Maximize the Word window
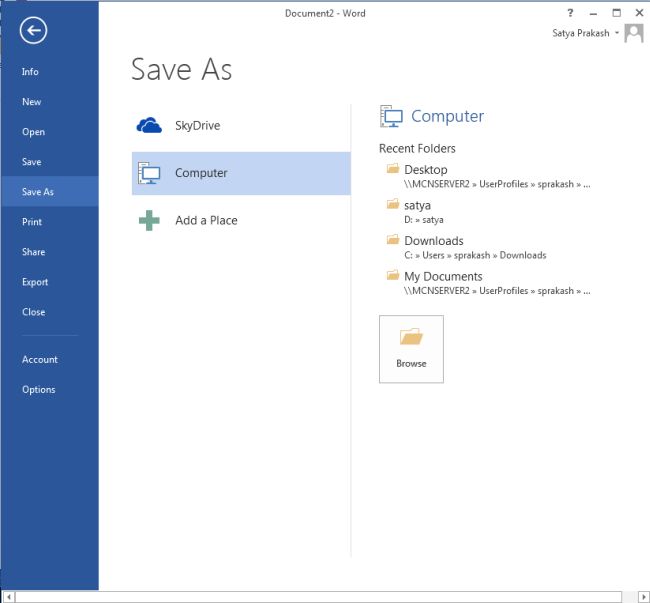This screenshot has width=650, height=603. [x=617, y=13]
